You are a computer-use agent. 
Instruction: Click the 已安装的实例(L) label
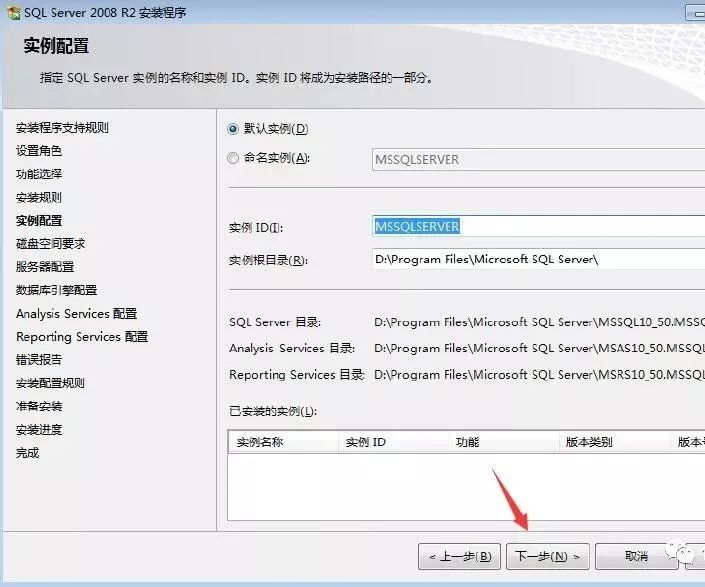point(273,411)
